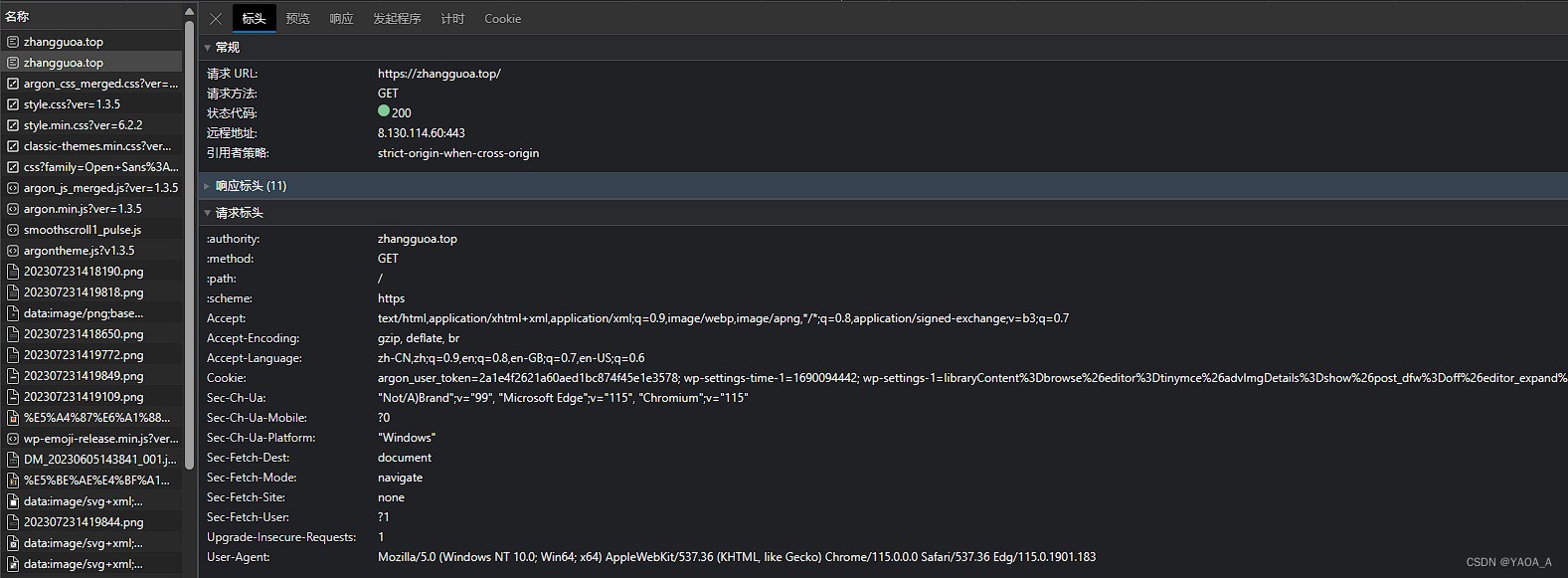
Task: Select style.min.css?ver=6.2.2 request
Action: [91, 125]
